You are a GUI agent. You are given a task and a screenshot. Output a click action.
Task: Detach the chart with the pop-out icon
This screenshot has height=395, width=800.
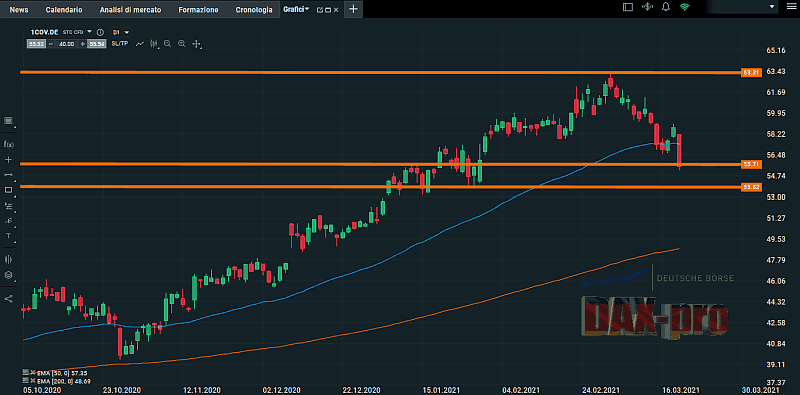[x=320, y=10]
